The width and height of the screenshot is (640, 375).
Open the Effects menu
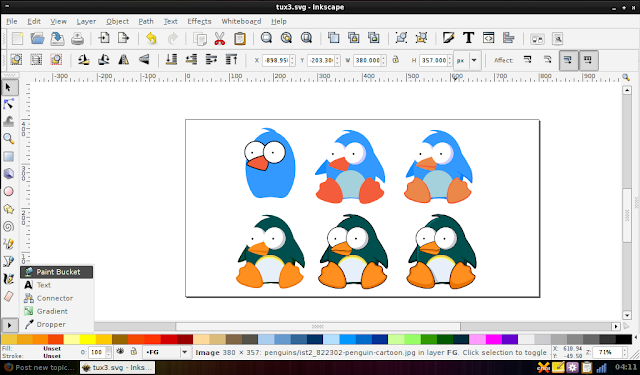199,21
